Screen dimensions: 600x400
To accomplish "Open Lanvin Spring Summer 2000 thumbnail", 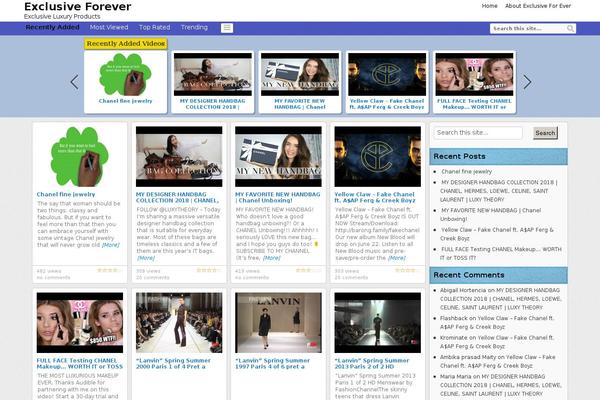I will (179, 323).
